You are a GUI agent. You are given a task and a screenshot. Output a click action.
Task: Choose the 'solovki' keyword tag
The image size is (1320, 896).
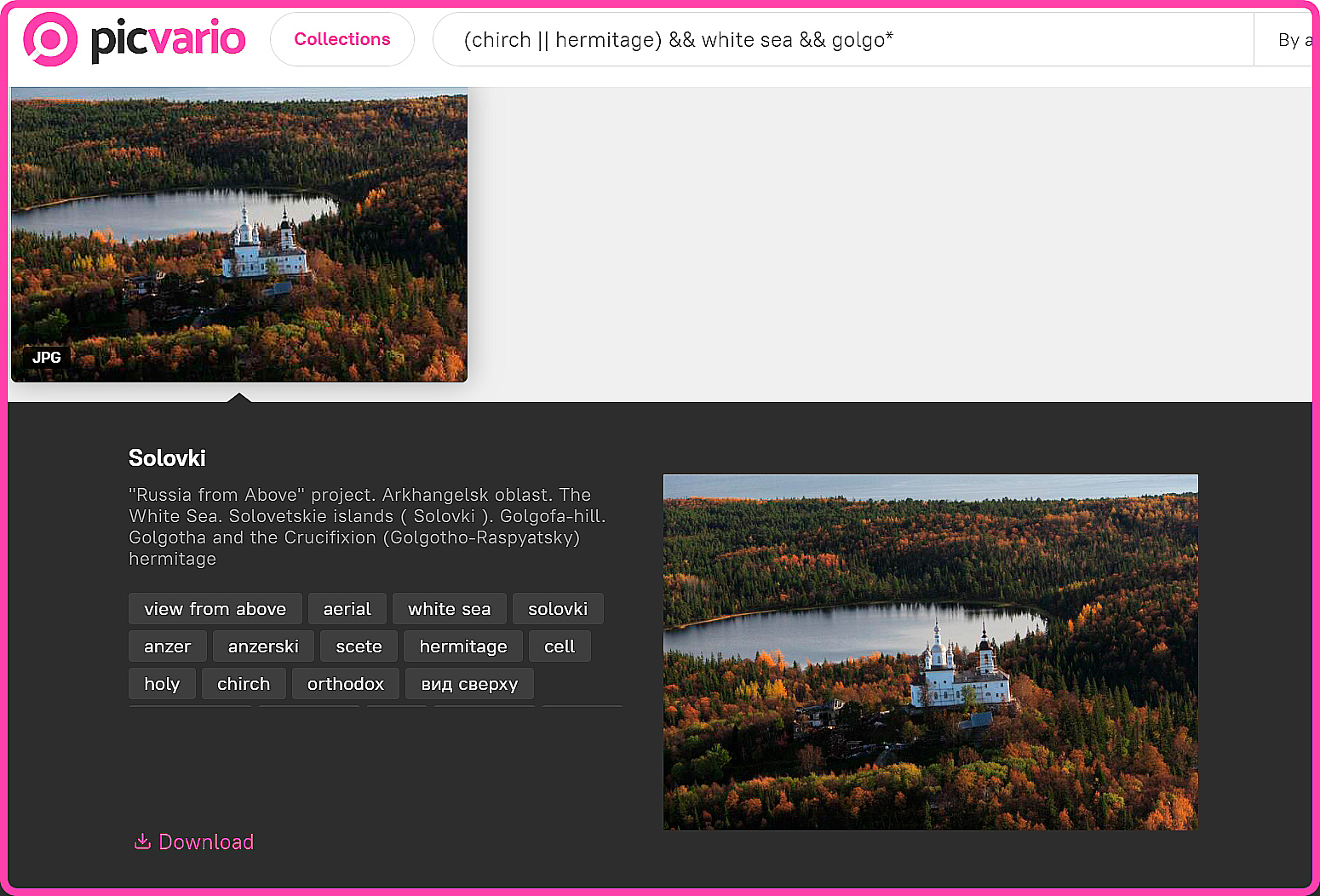(558, 609)
